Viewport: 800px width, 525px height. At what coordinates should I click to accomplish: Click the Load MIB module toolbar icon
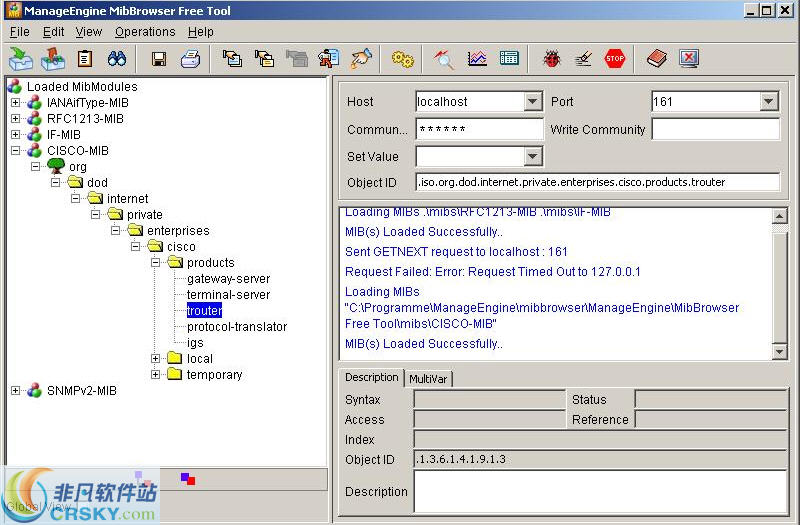(x=21, y=59)
